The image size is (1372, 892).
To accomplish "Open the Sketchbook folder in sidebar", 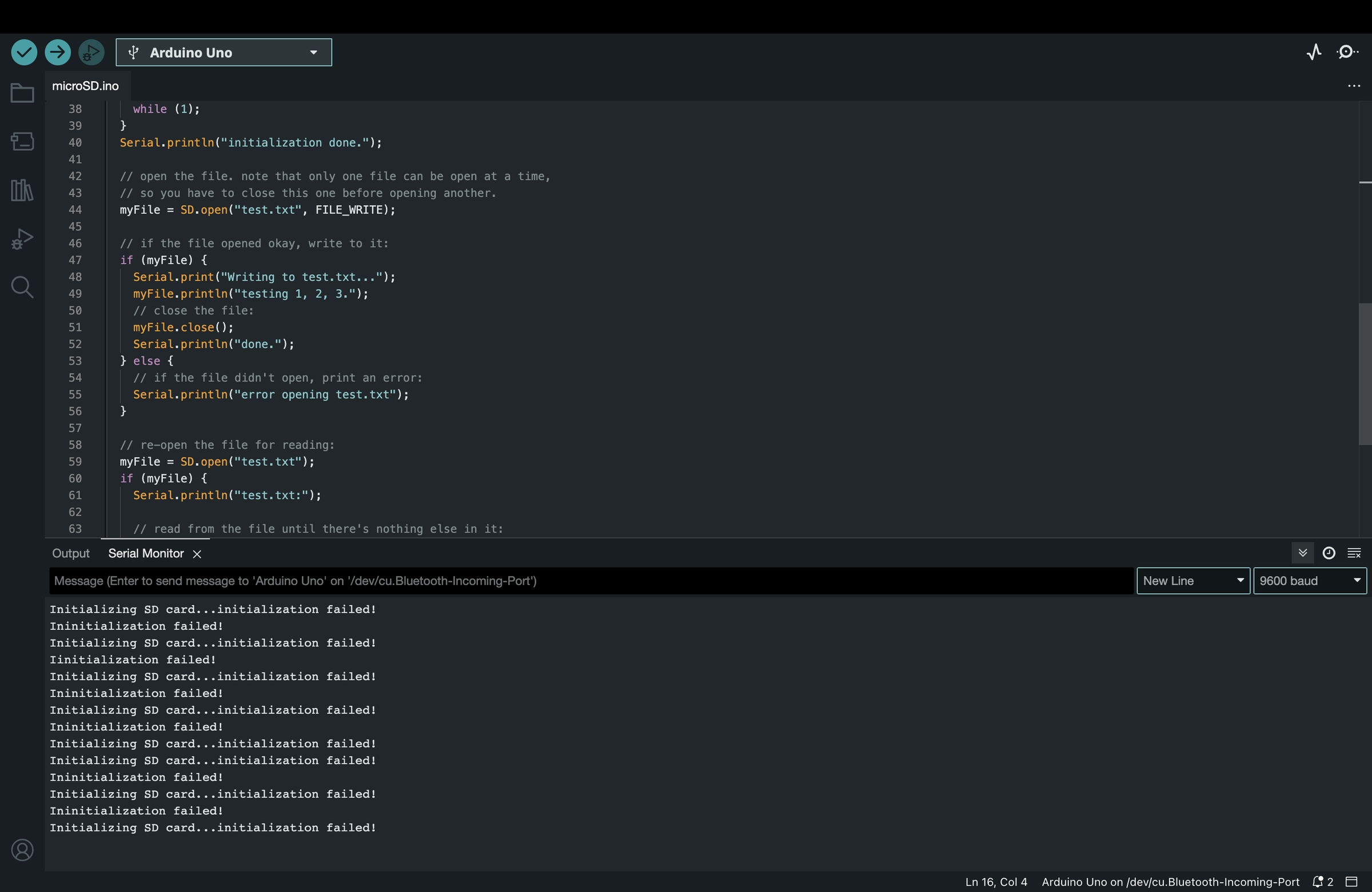I will click(22, 93).
